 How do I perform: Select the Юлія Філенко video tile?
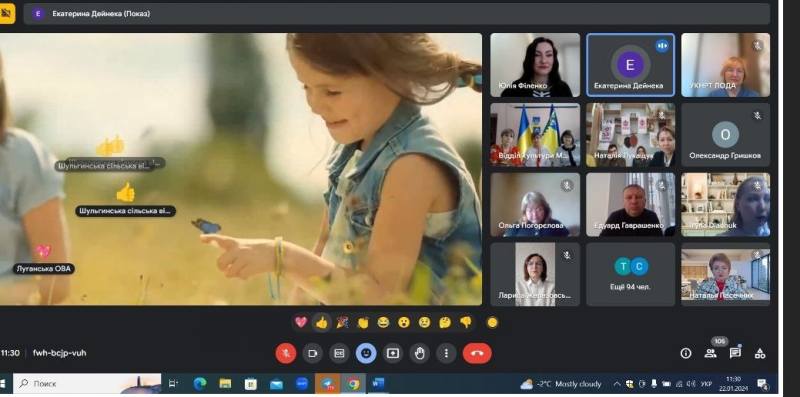pos(535,65)
